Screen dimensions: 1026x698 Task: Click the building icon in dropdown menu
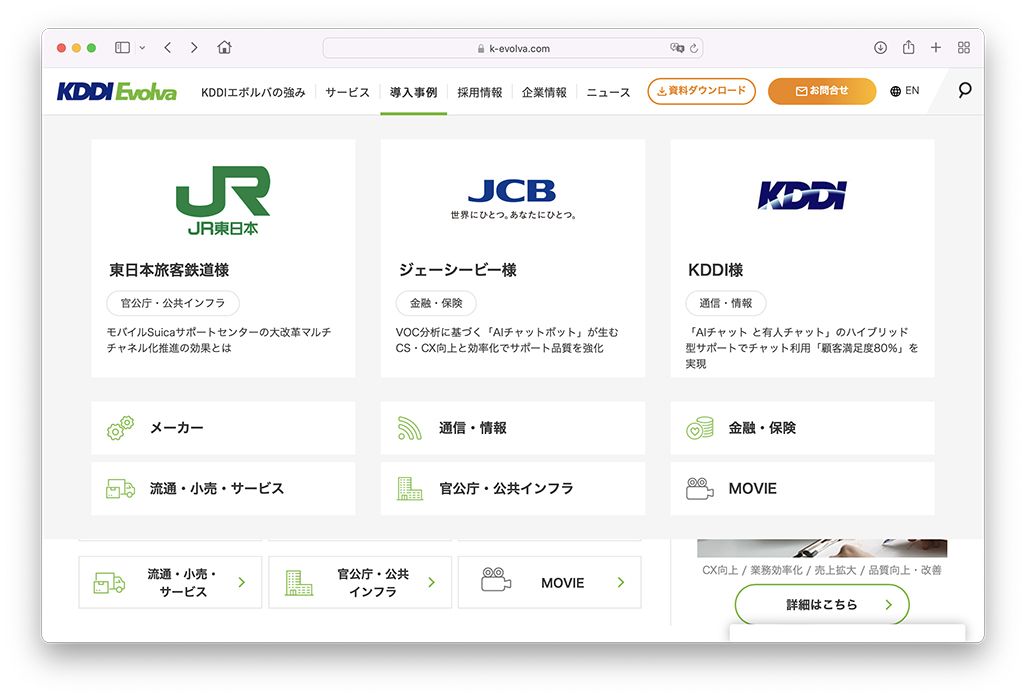tap(410, 488)
